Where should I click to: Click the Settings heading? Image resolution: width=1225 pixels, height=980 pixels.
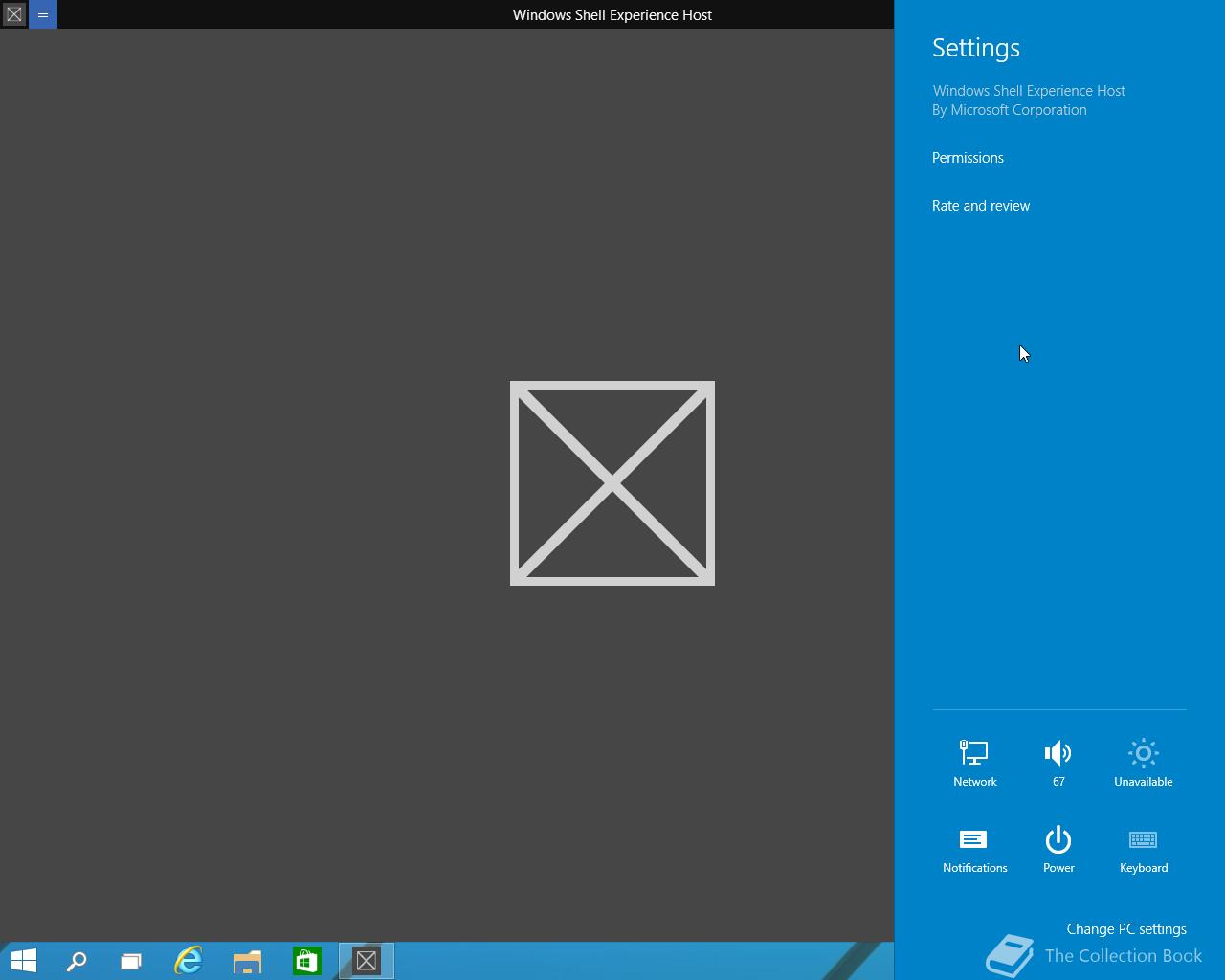[x=976, y=48]
